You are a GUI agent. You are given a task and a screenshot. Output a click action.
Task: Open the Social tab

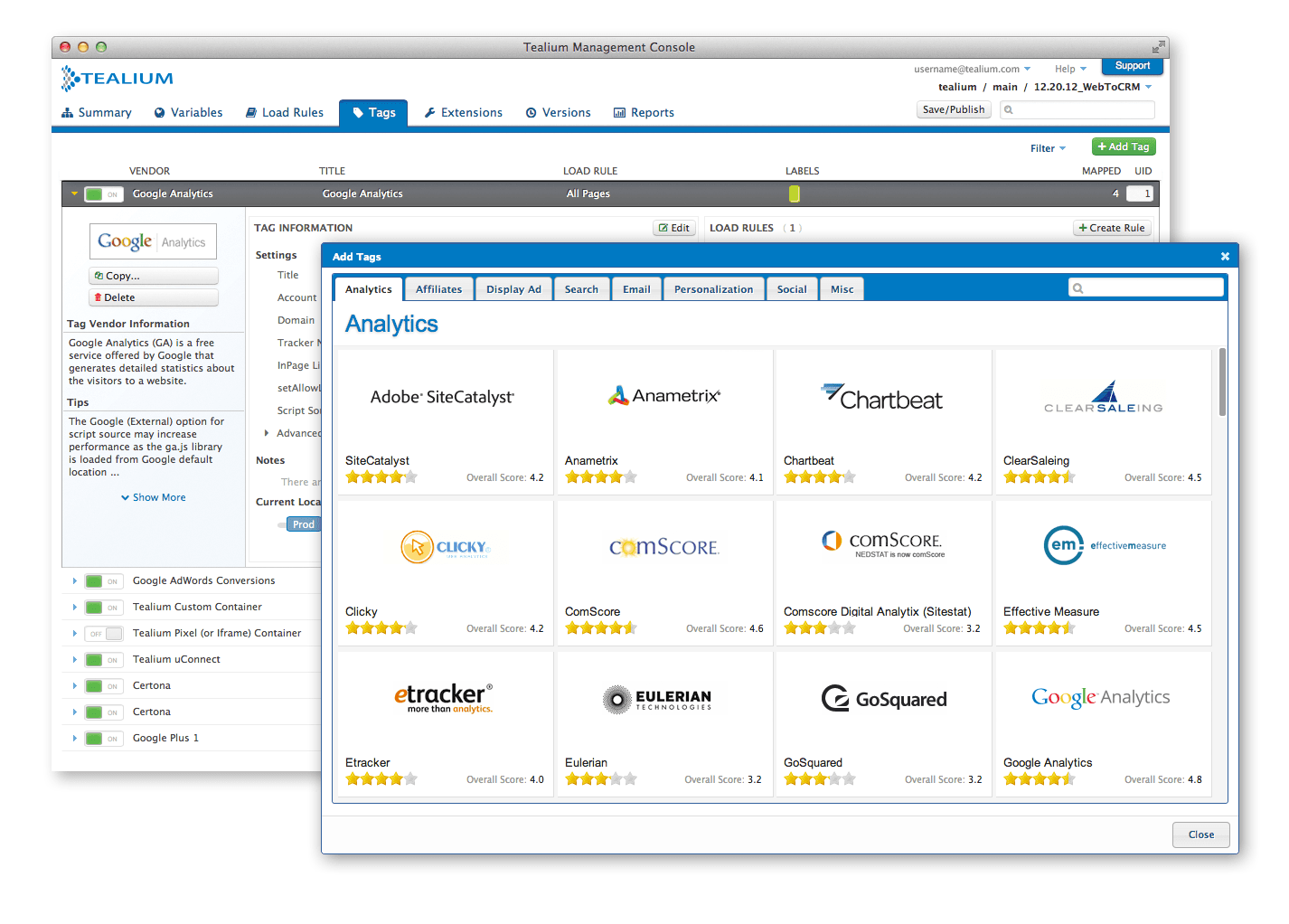point(792,289)
